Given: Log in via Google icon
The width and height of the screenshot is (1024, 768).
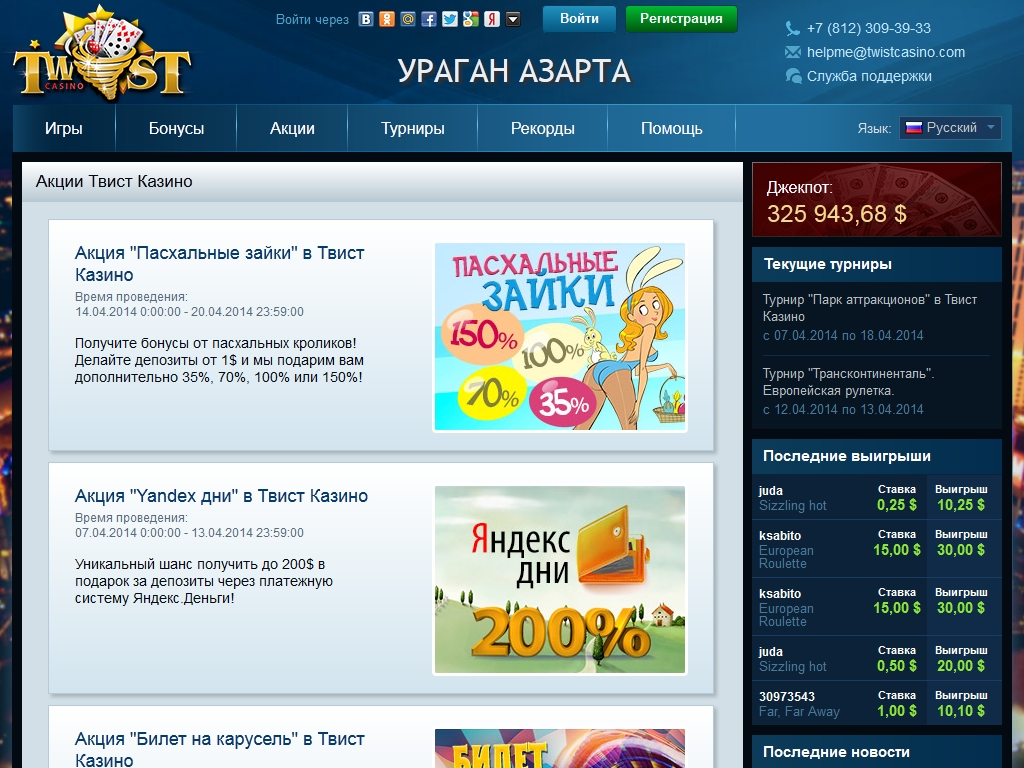Looking at the screenshot, I should [471, 19].
